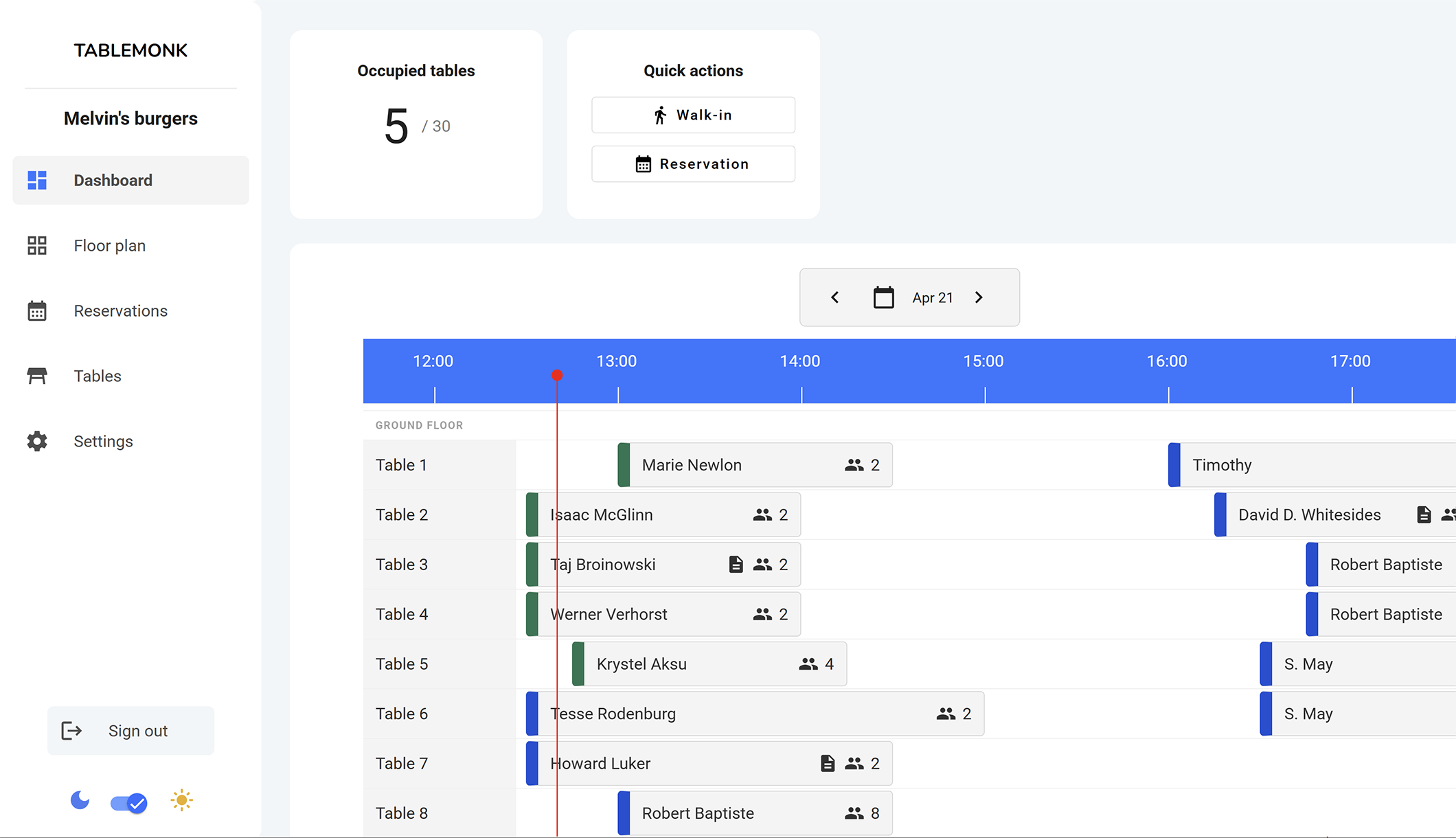Screen dimensions: 1456x838
Task: Create a booking with the Reservation button
Action: click(x=693, y=163)
